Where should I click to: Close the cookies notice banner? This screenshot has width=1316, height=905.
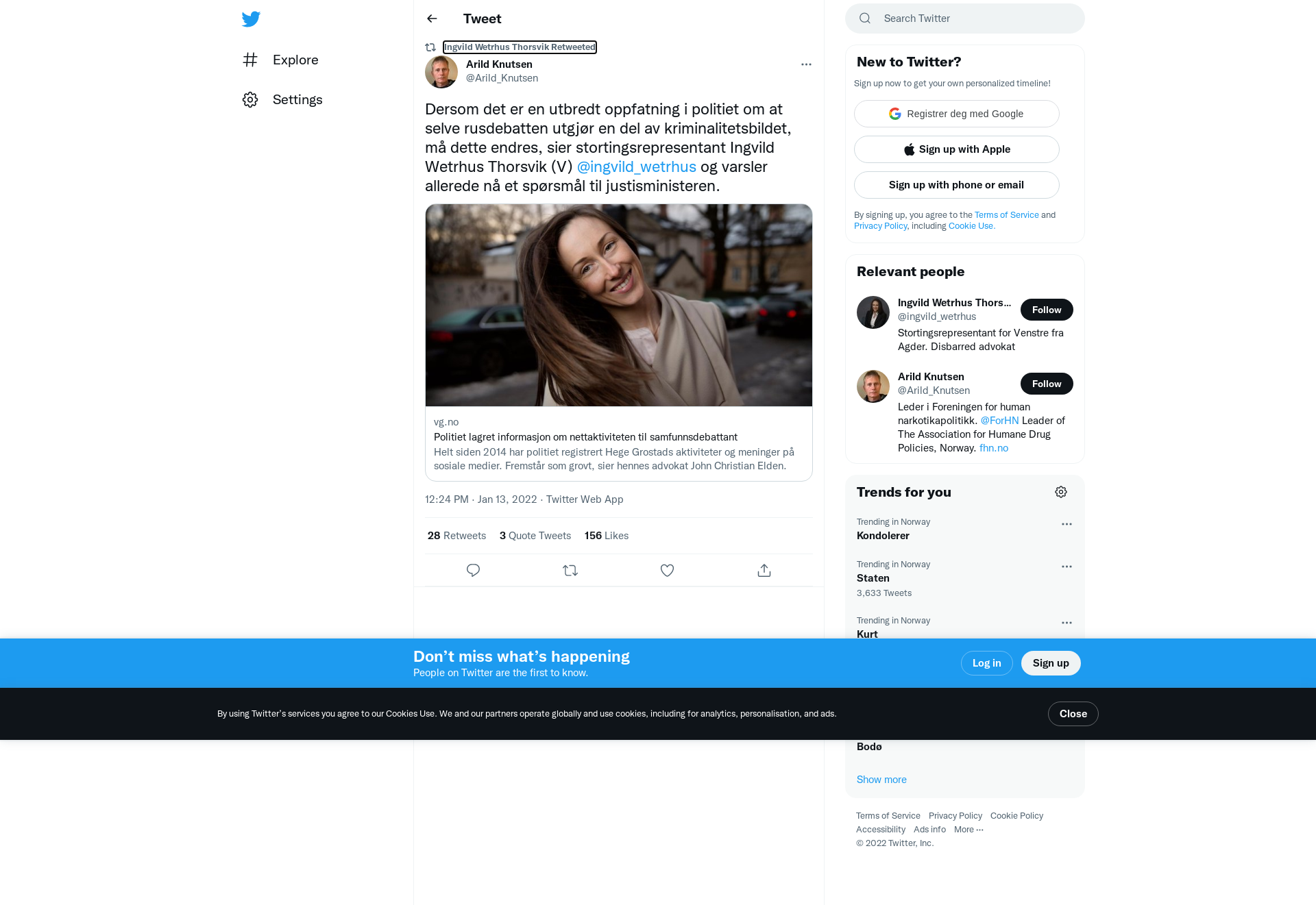1073,714
